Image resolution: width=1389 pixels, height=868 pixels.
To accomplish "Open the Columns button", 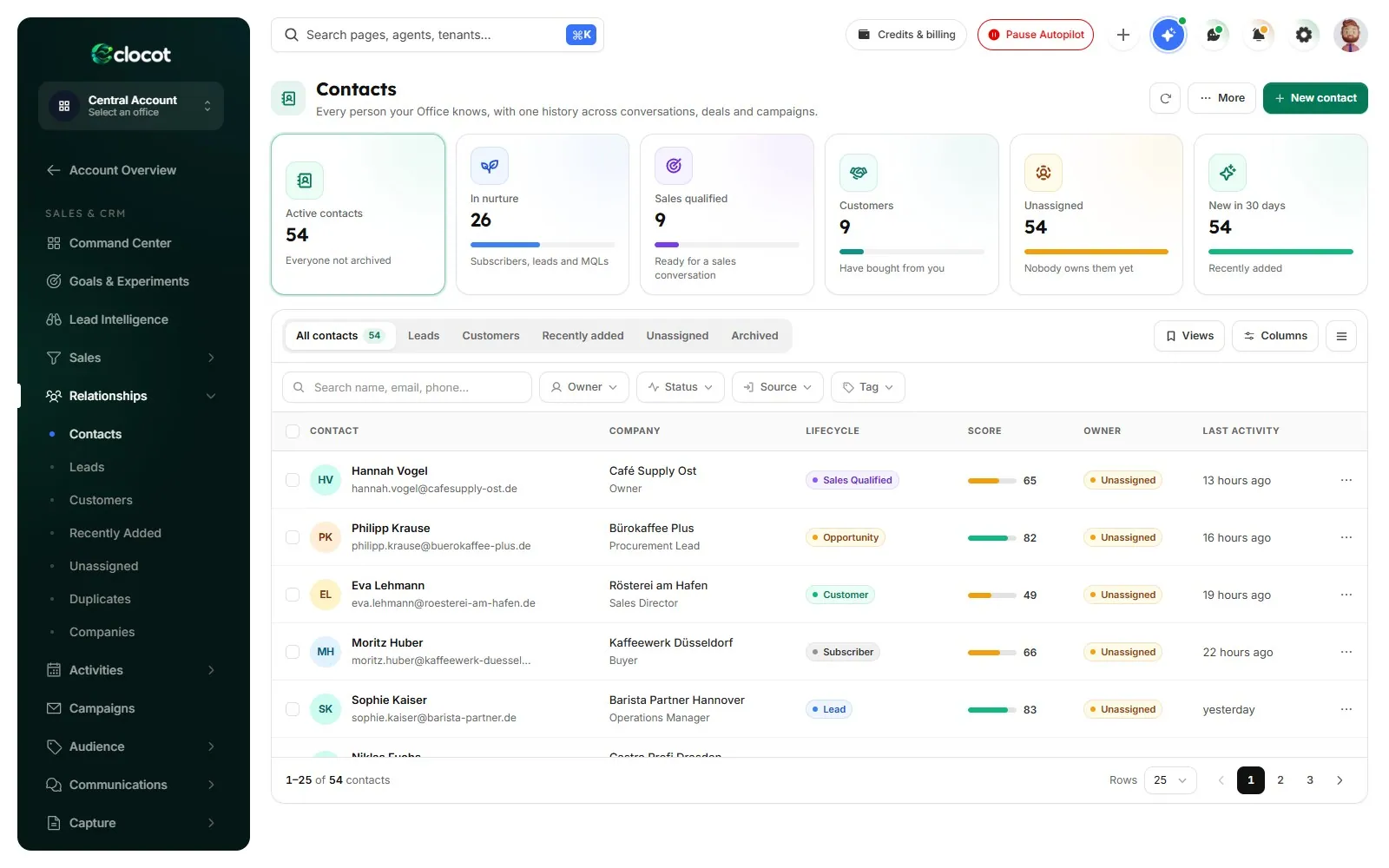I will [x=1275, y=336].
